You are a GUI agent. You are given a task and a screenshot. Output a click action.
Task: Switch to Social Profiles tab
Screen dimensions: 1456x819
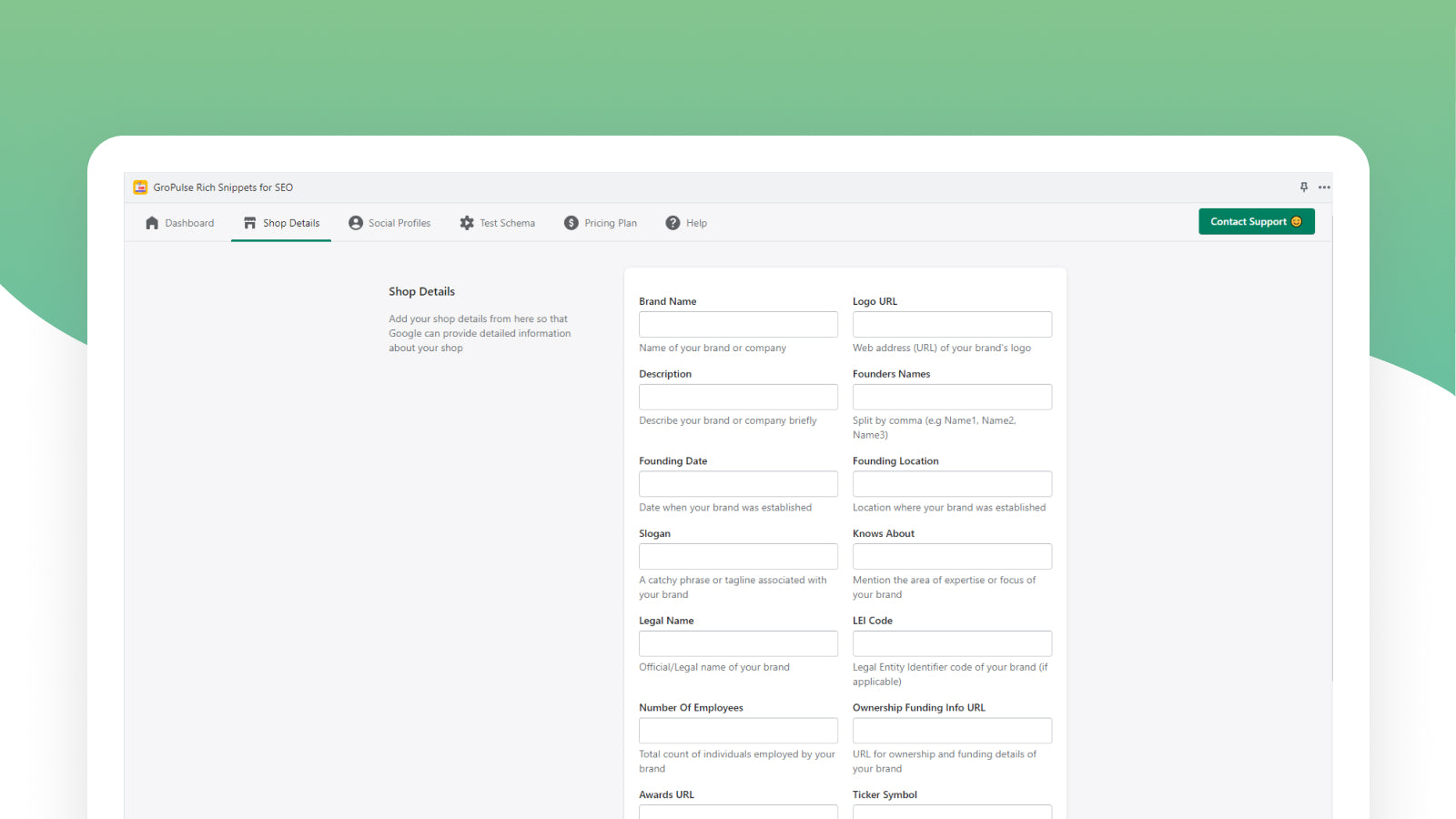pos(389,223)
